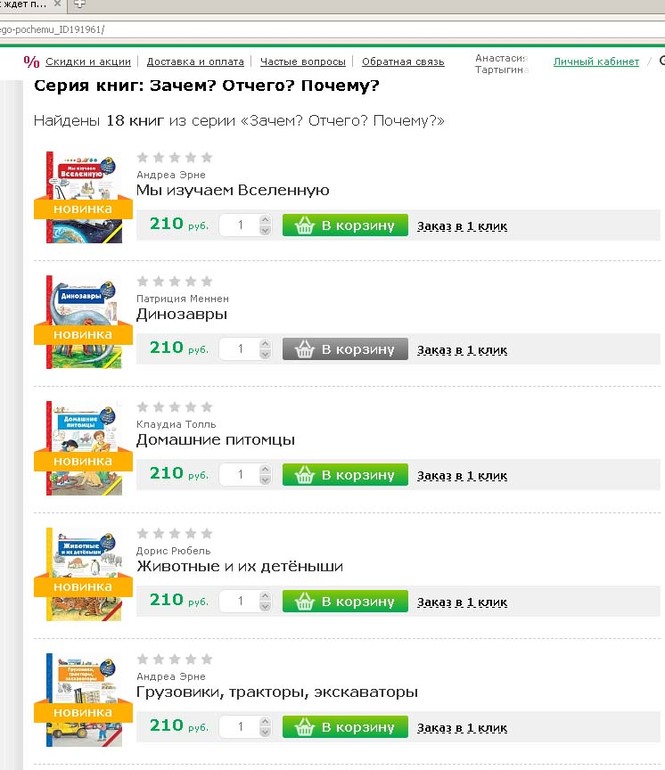Increase quantity for "Мы изучаем Вселенную"

click(x=265, y=220)
